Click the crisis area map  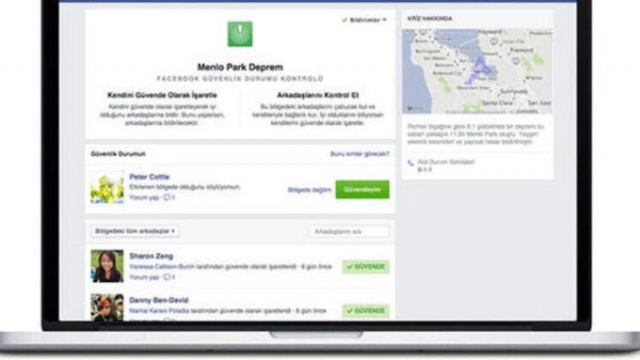(477, 71)
